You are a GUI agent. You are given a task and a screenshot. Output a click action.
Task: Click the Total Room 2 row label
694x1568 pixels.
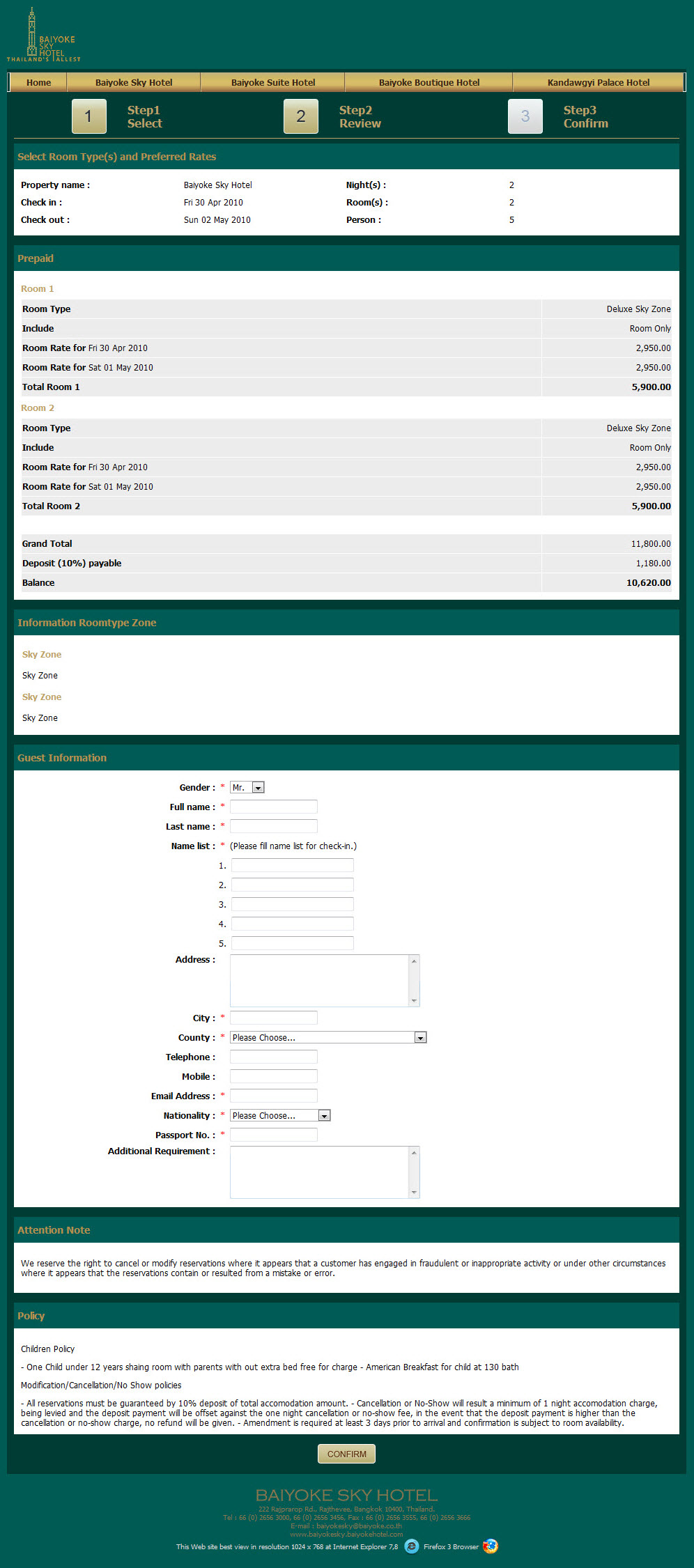51,506
